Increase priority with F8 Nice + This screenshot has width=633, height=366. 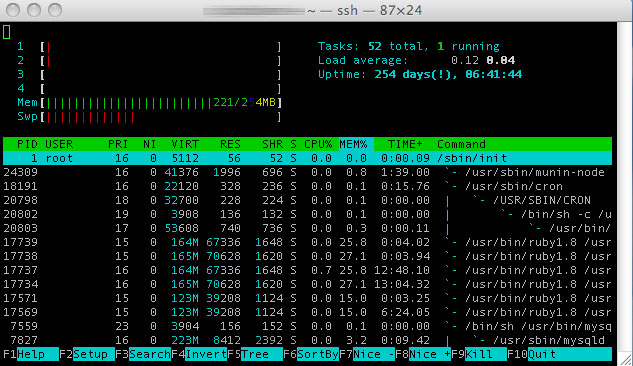[423, 354]
